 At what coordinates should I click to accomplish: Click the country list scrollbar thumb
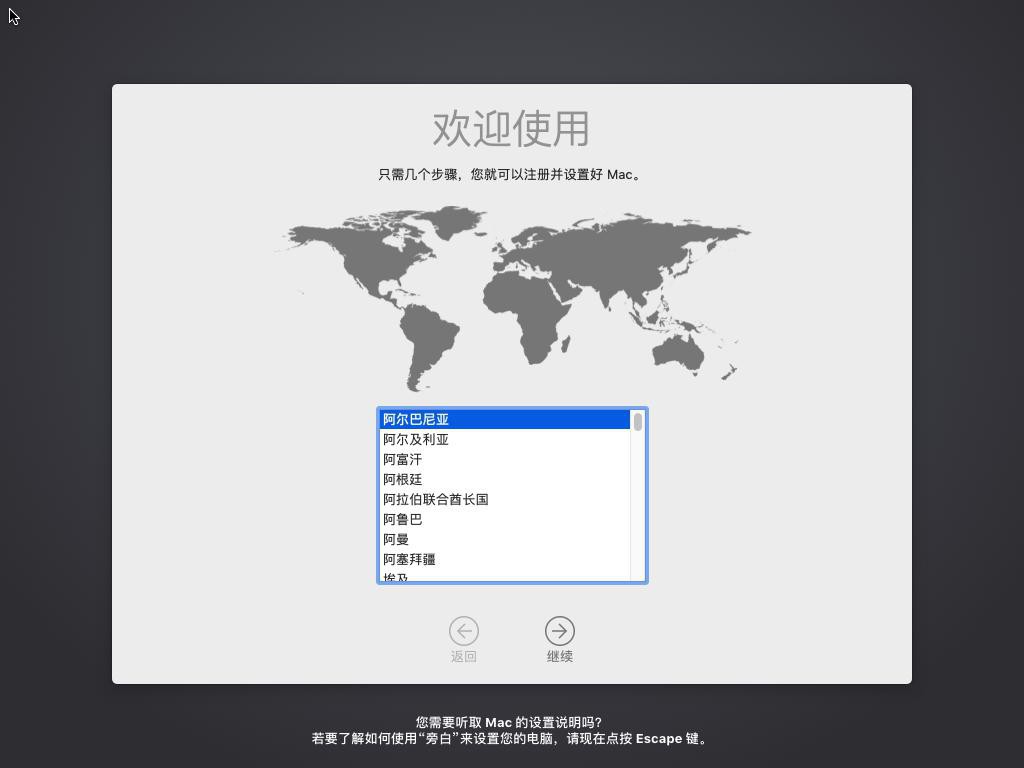coord(638,422)
